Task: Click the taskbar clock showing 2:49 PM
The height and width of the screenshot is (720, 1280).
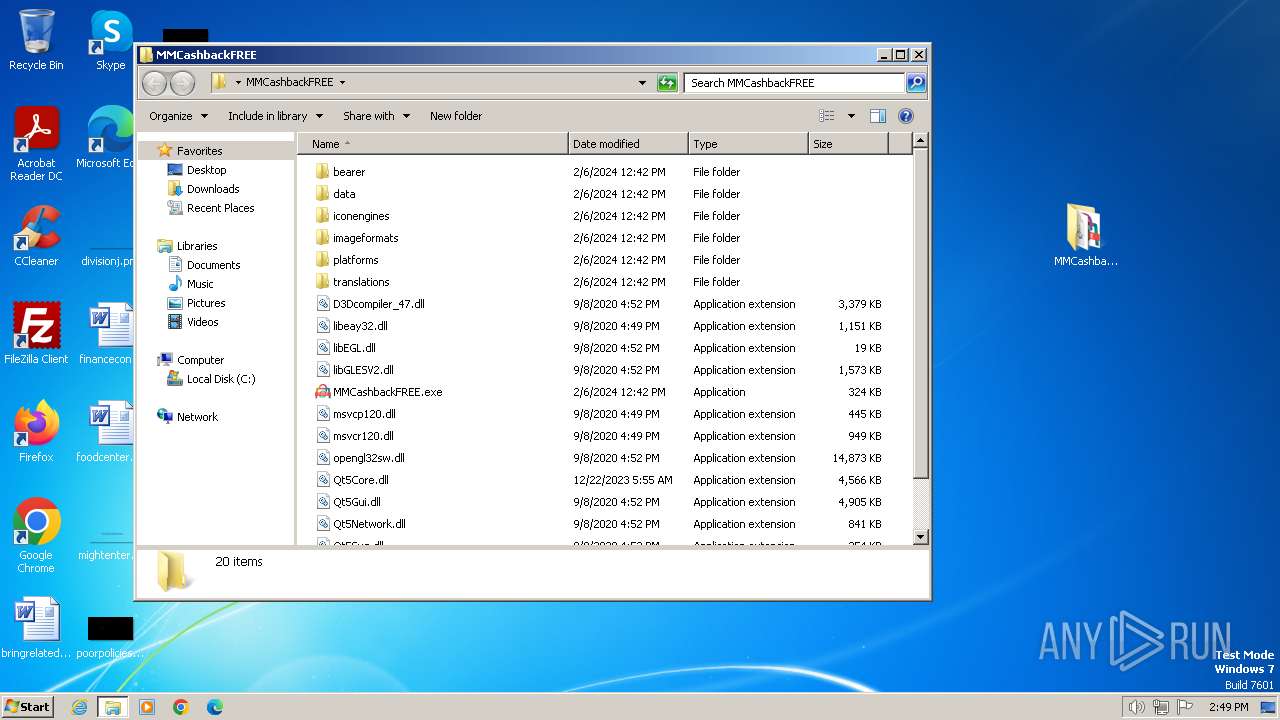Action: 1229,707
